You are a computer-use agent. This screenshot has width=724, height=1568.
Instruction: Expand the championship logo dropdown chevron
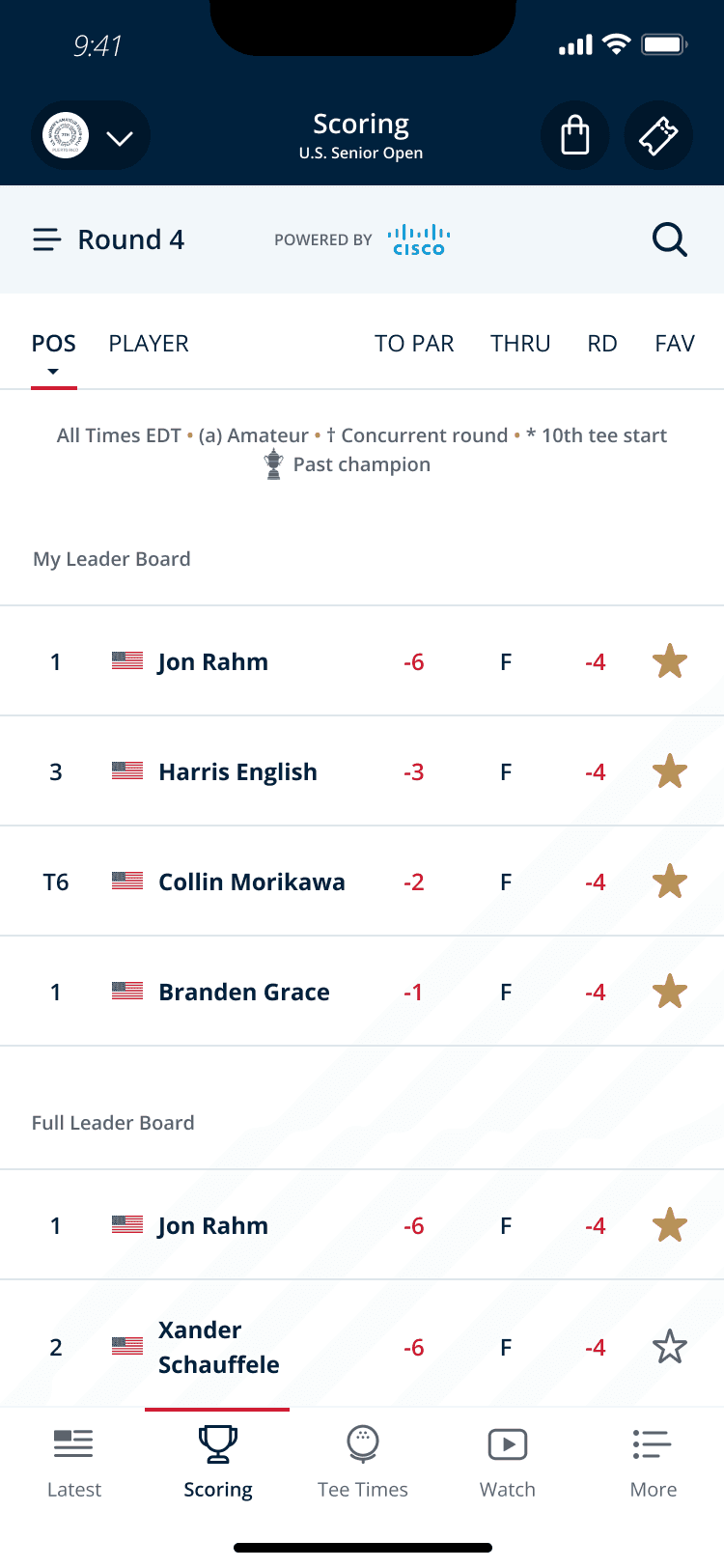(x=120, y=138)
